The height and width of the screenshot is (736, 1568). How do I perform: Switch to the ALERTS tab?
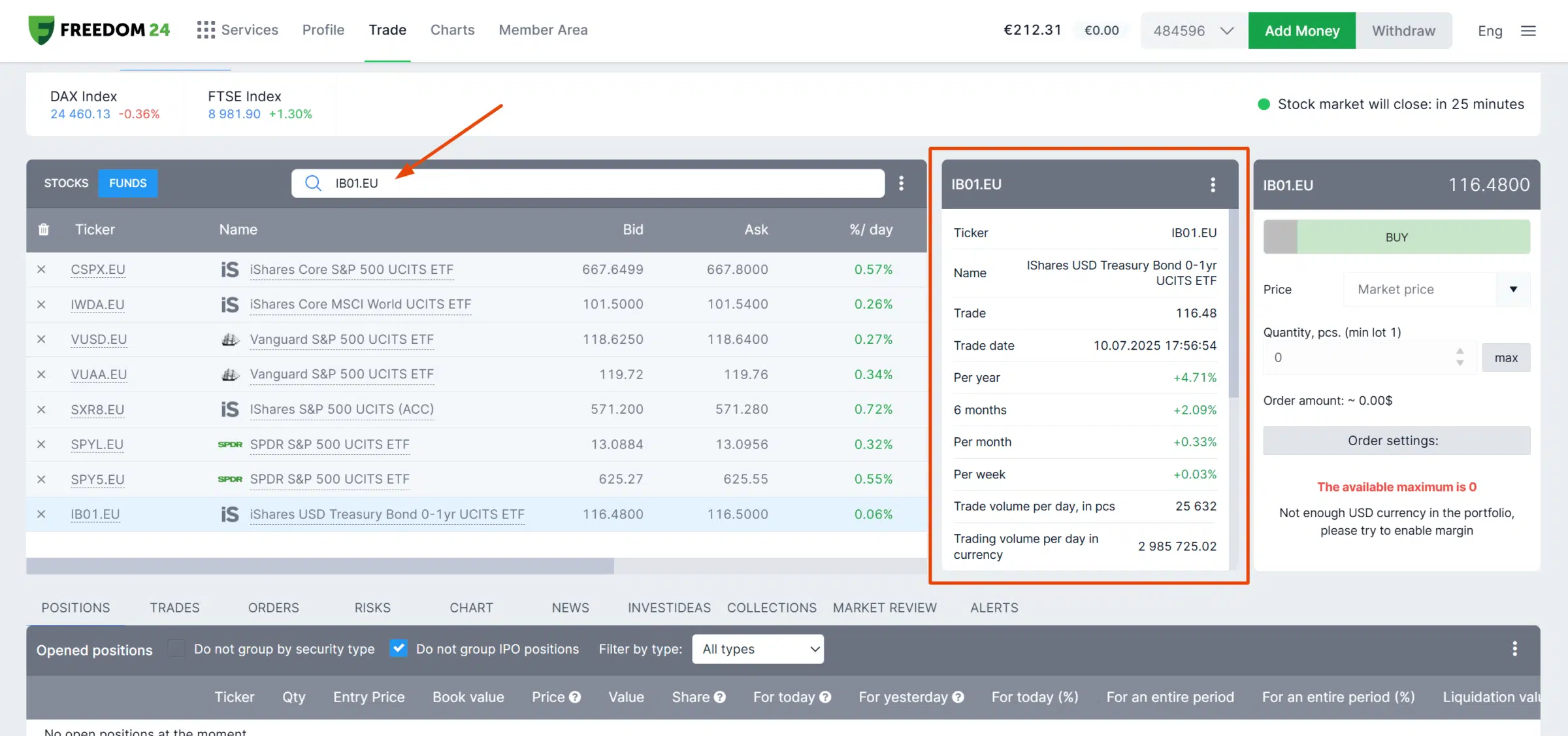(x=994, y=608)
